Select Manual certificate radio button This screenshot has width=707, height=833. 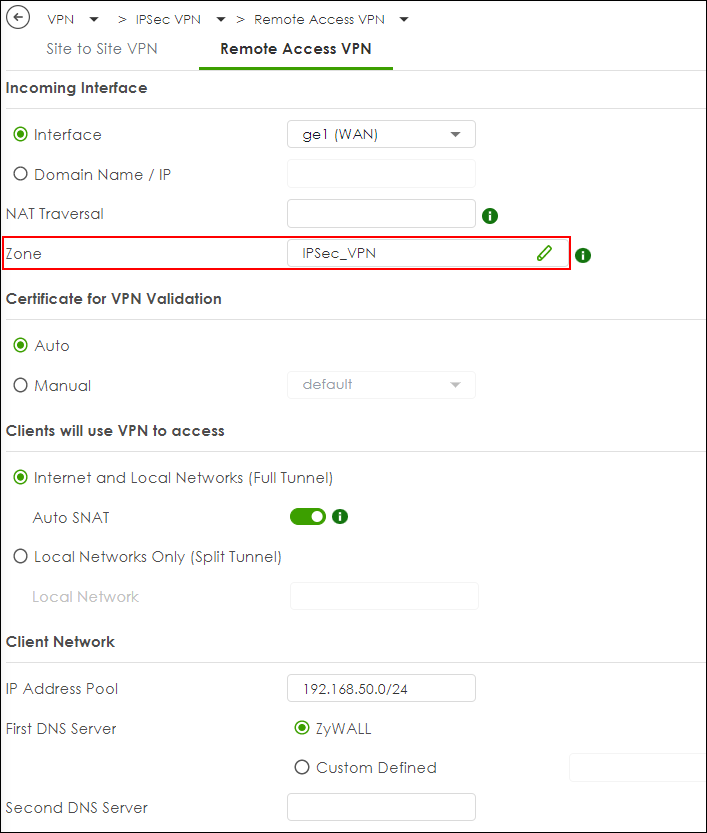20,385
